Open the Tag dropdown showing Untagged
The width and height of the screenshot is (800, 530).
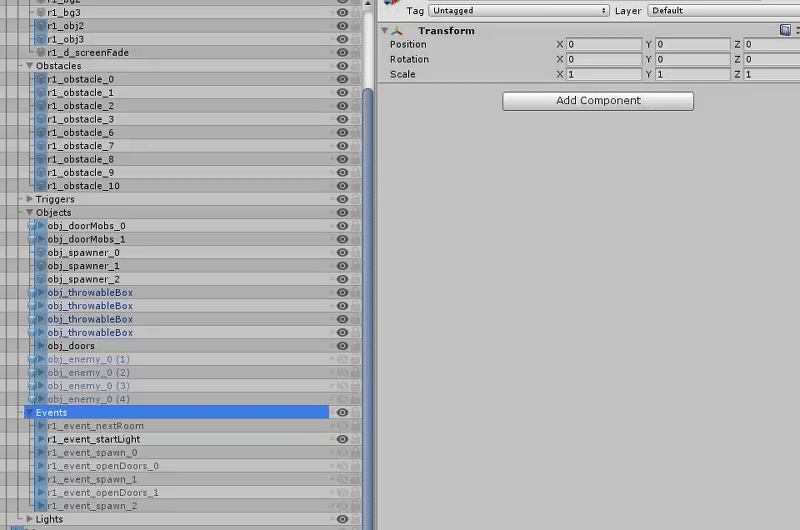[519, 10]
